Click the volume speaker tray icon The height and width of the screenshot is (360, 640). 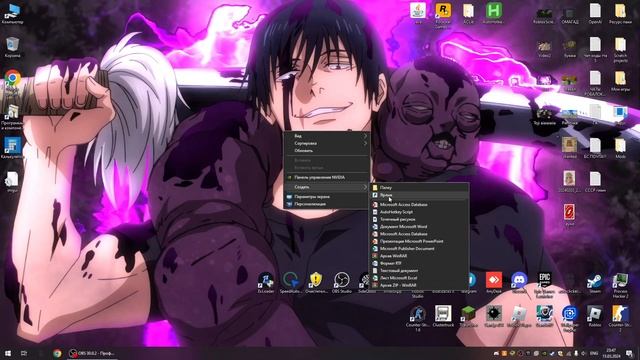[x=584, y=353]
